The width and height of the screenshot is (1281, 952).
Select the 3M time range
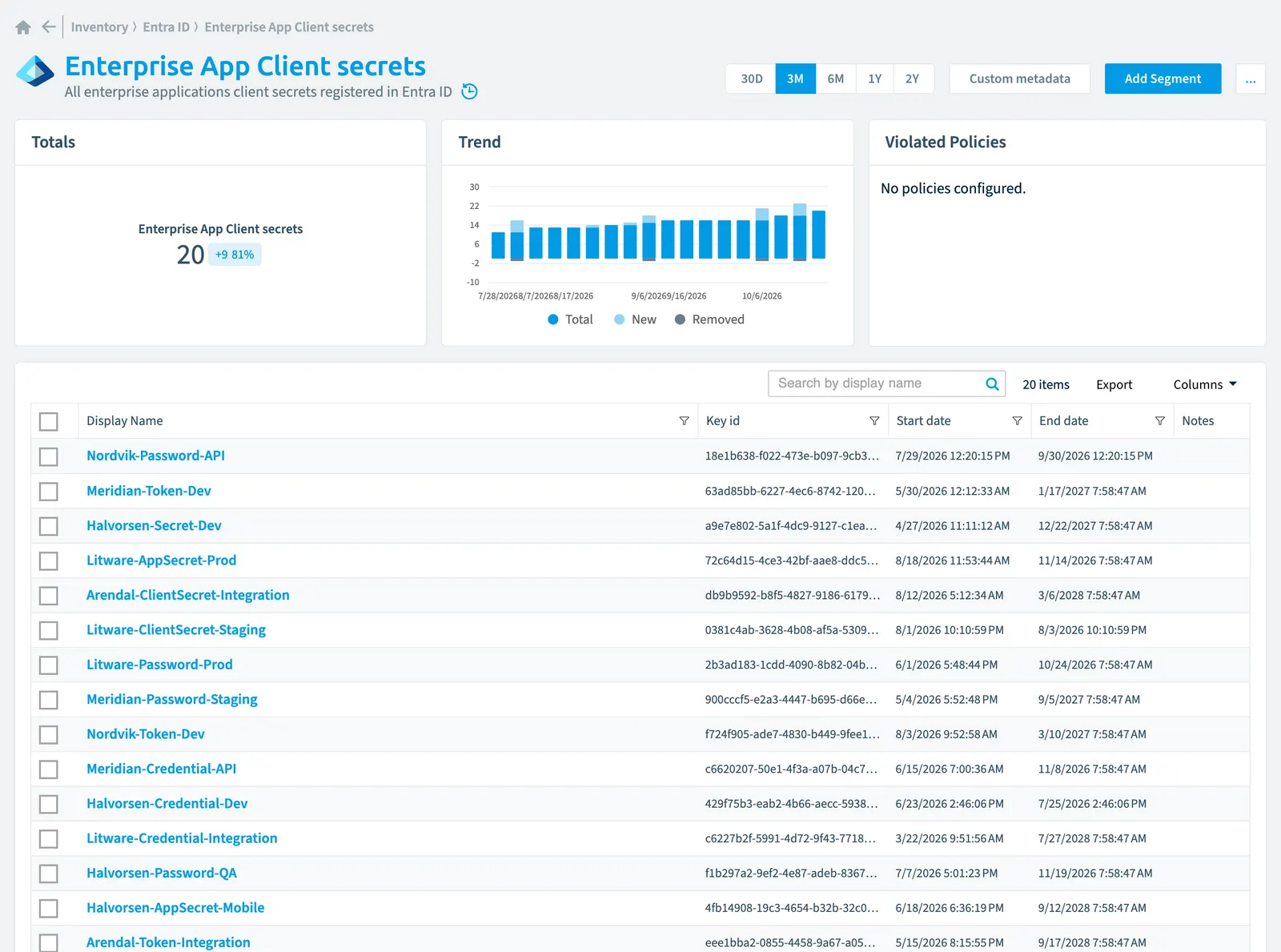(795, 78)
